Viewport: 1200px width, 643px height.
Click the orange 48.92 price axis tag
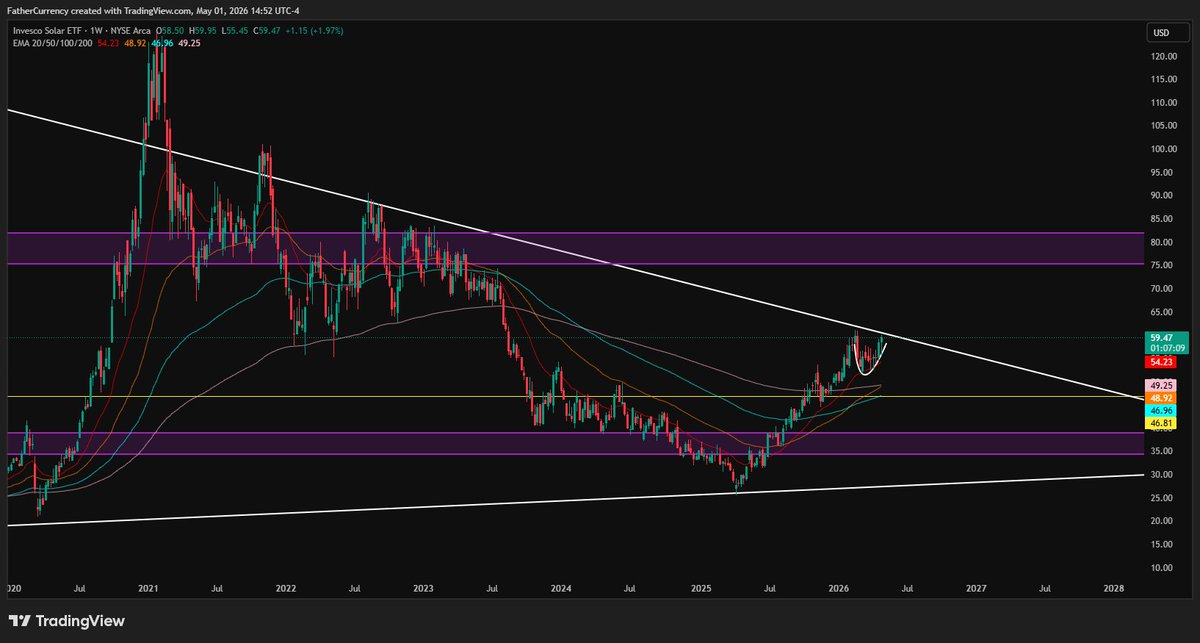[1161, 398]
